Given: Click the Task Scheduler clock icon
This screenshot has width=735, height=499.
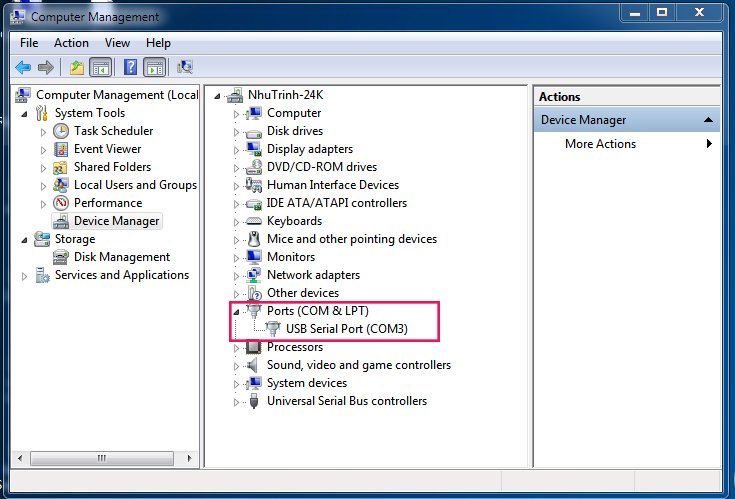Looking at the screenshot, I should coord(61,131).
